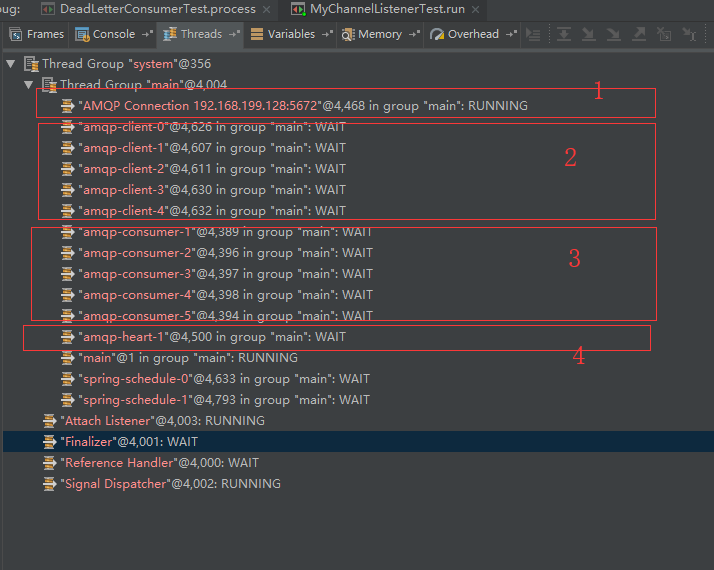Click the Run to Cursor debugger icon
714x570 pixels.
pos(689,35)
